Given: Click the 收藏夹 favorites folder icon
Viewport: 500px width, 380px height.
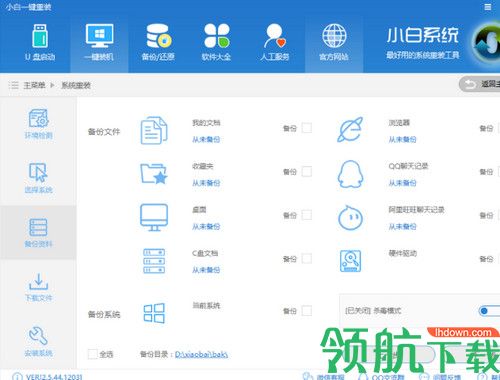Looking at the screenshot, I should 154,174.
